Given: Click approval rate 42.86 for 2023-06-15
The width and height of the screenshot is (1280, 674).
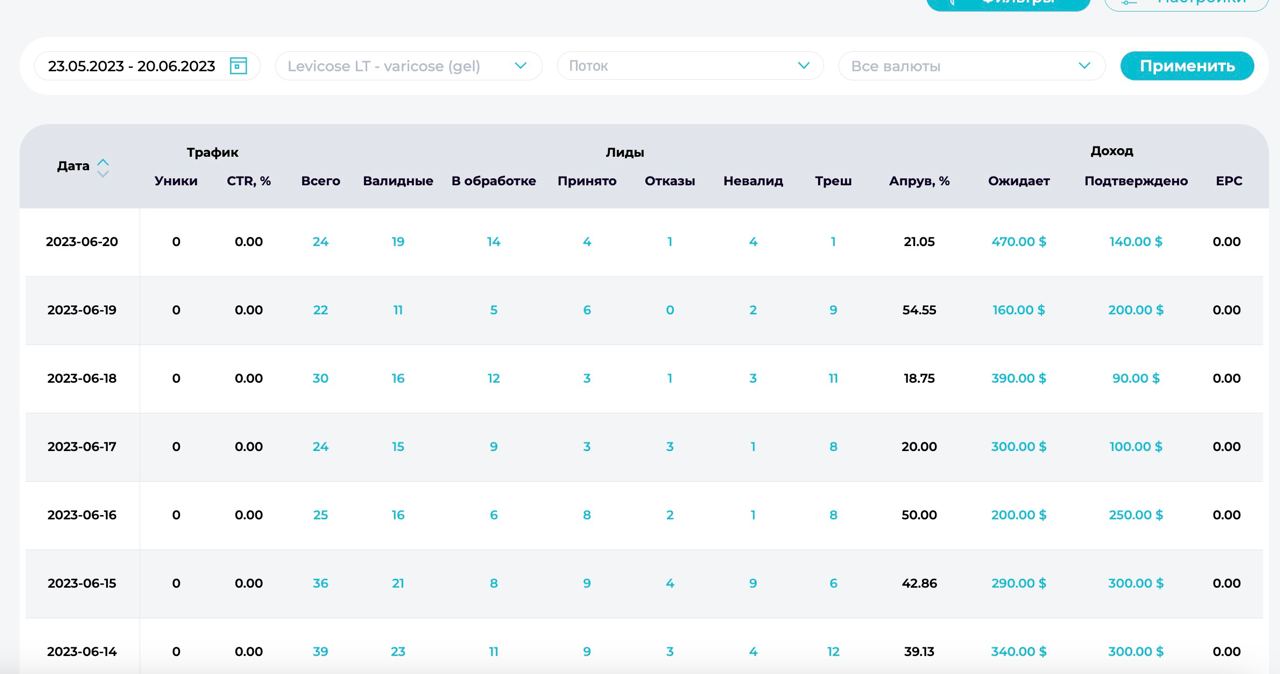Looking at the screenshot, I should coord(919,583).
